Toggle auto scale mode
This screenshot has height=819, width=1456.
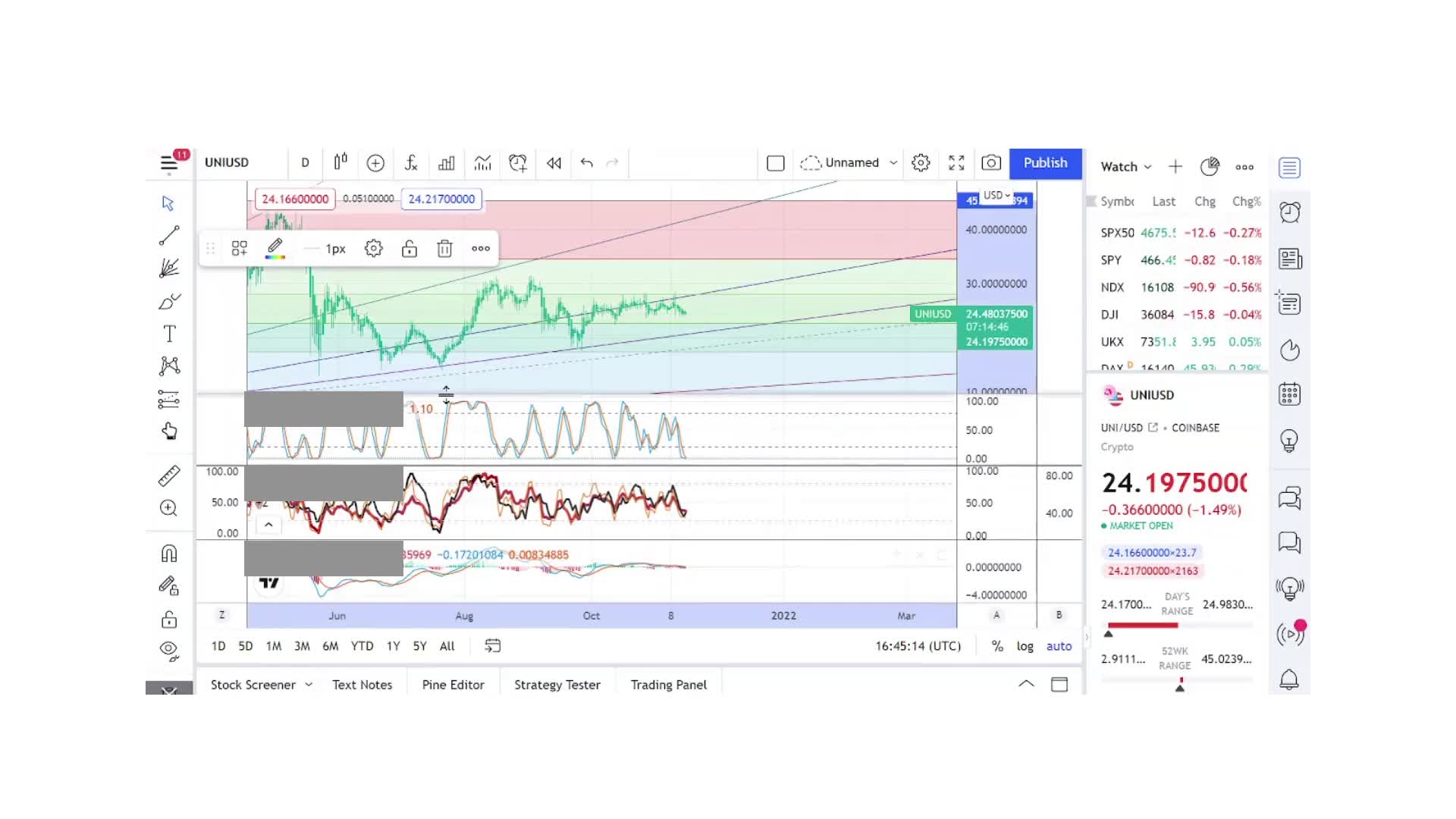pyautogui.click(x=1059, y=646)
